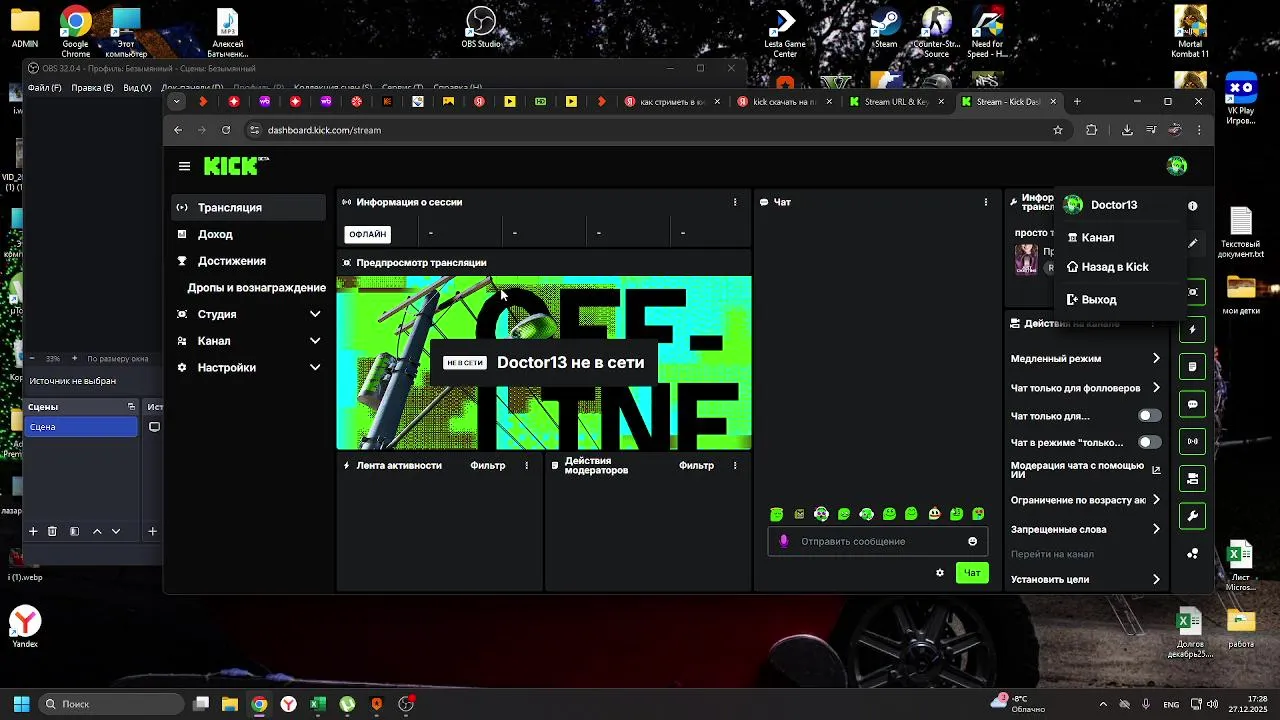The width and height of the screenshot is (1280, 720).
Task: Click the broadcast signal icon in right sidebar
Action: [1192, 442]
